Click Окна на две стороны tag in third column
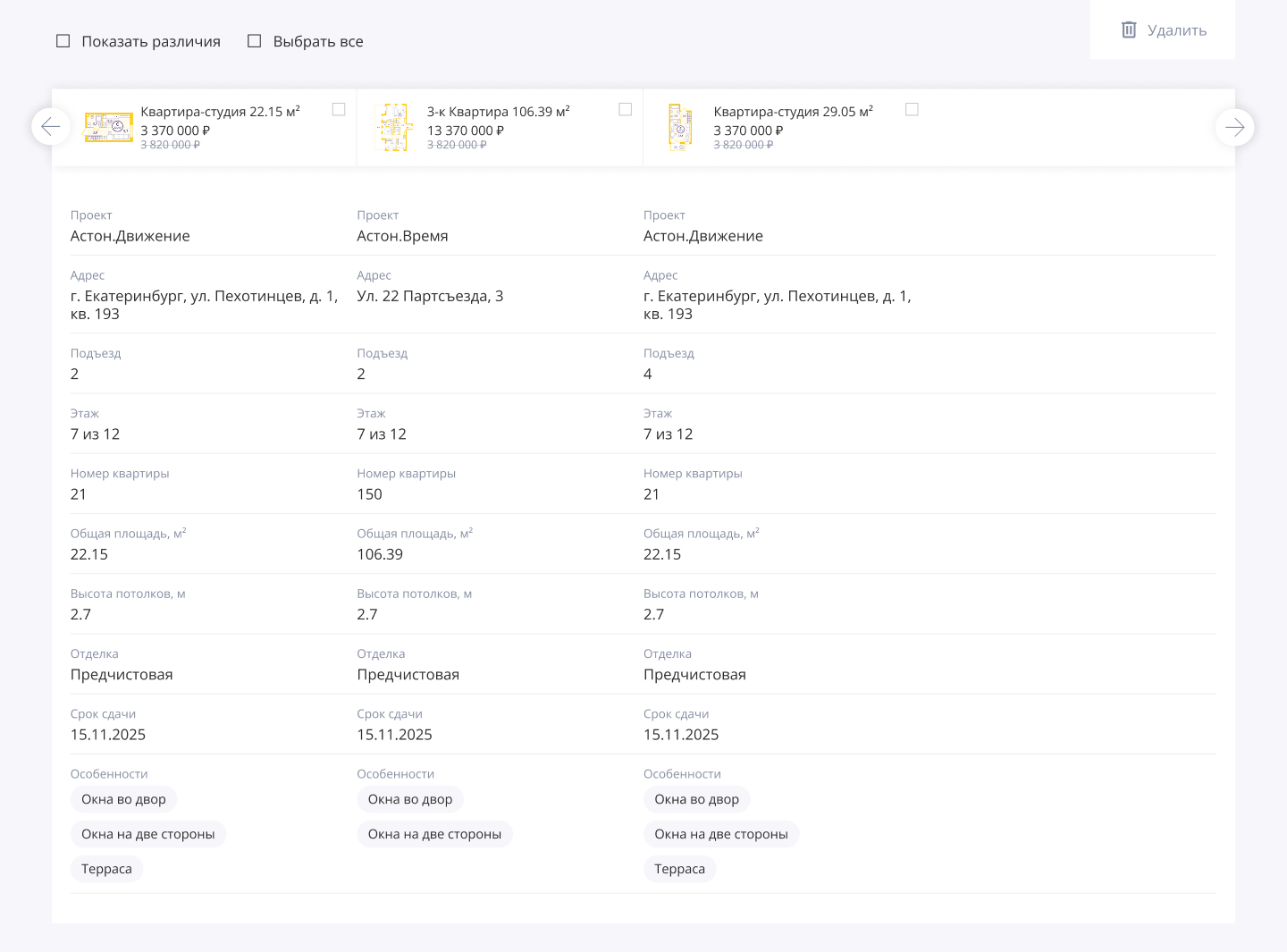This screenshot has width=1287, height=952. tap(721, 834)
